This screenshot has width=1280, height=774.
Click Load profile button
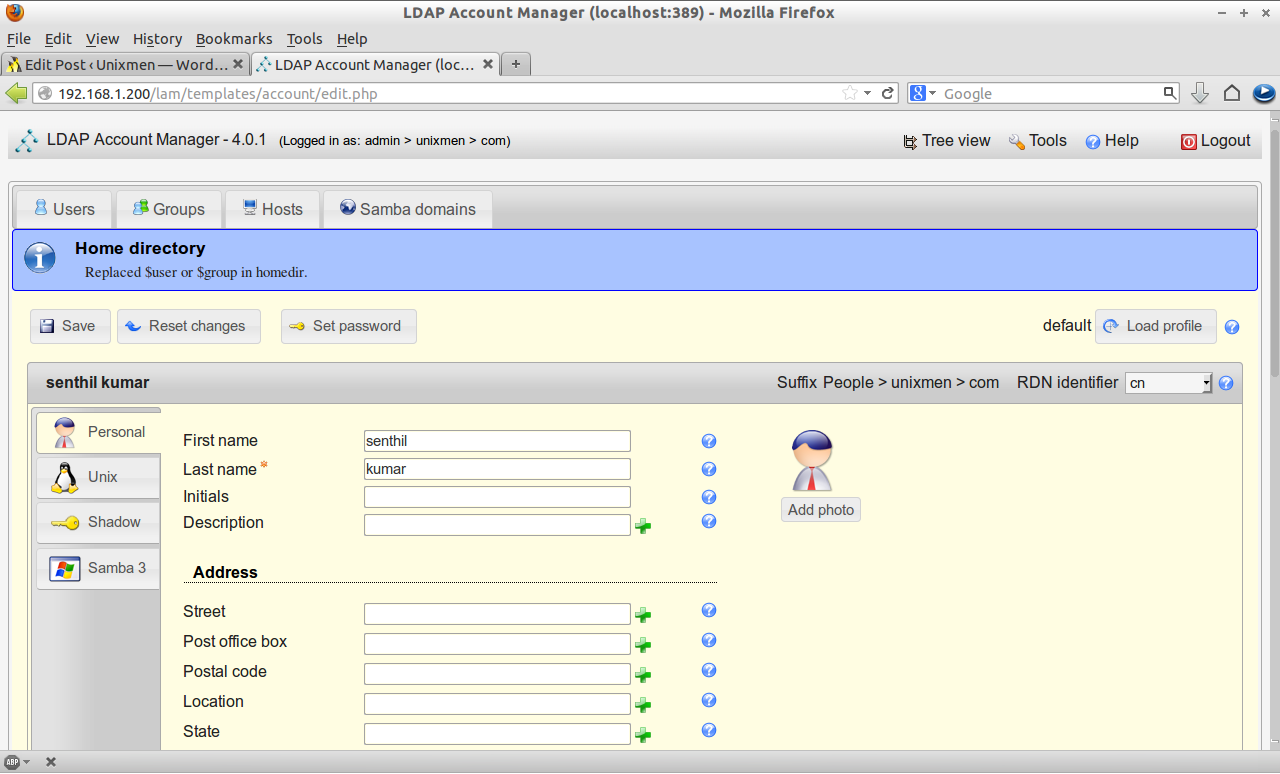point(1156,326)
